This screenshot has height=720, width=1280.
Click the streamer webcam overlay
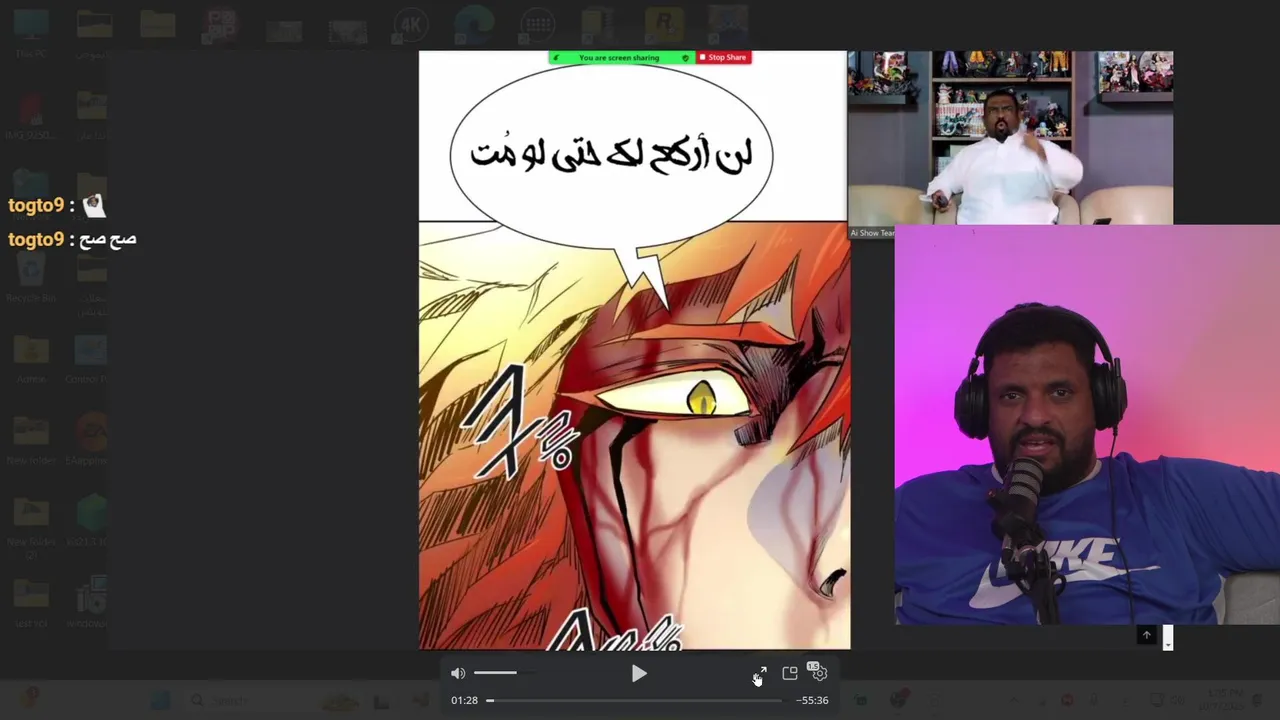[x=1087, y=425]
